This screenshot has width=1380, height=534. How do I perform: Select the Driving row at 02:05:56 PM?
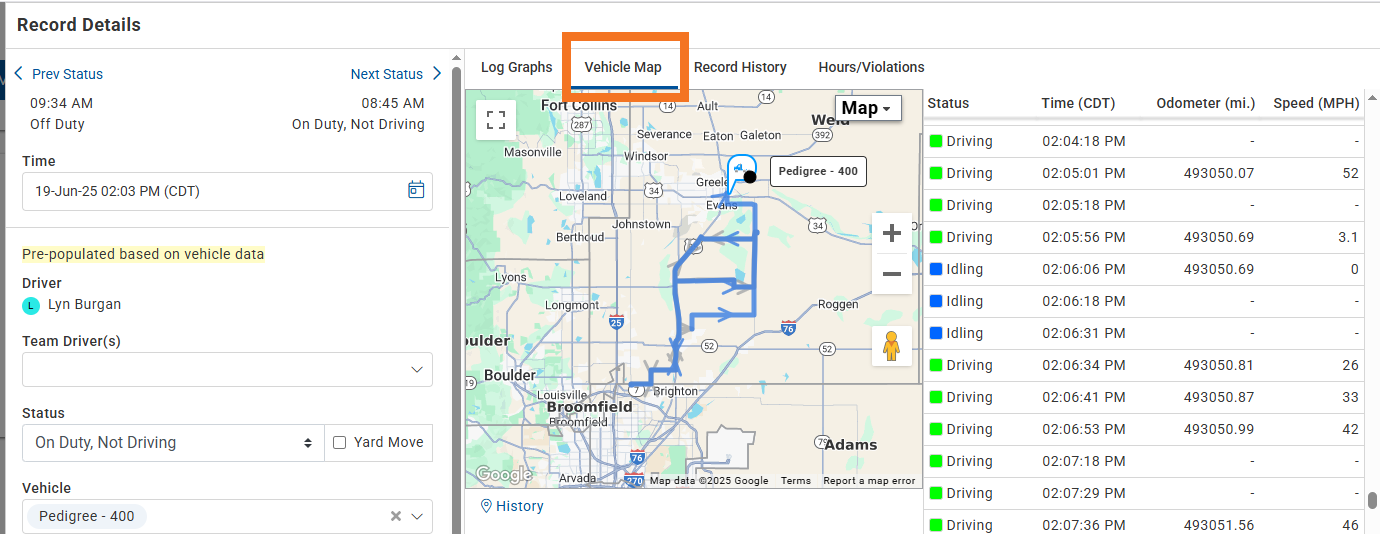click(1144, 237)
